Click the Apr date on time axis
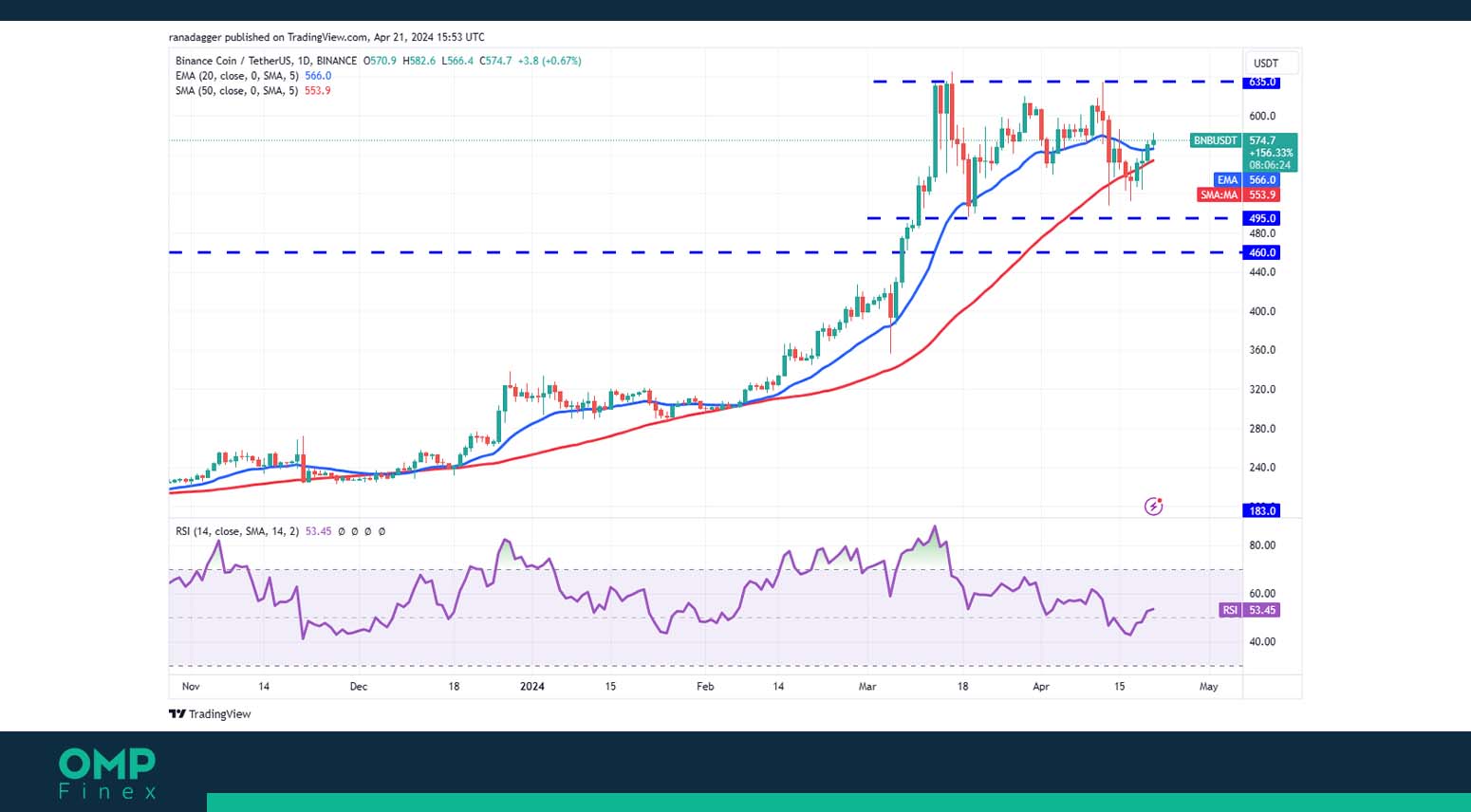 pos(1041,687)
